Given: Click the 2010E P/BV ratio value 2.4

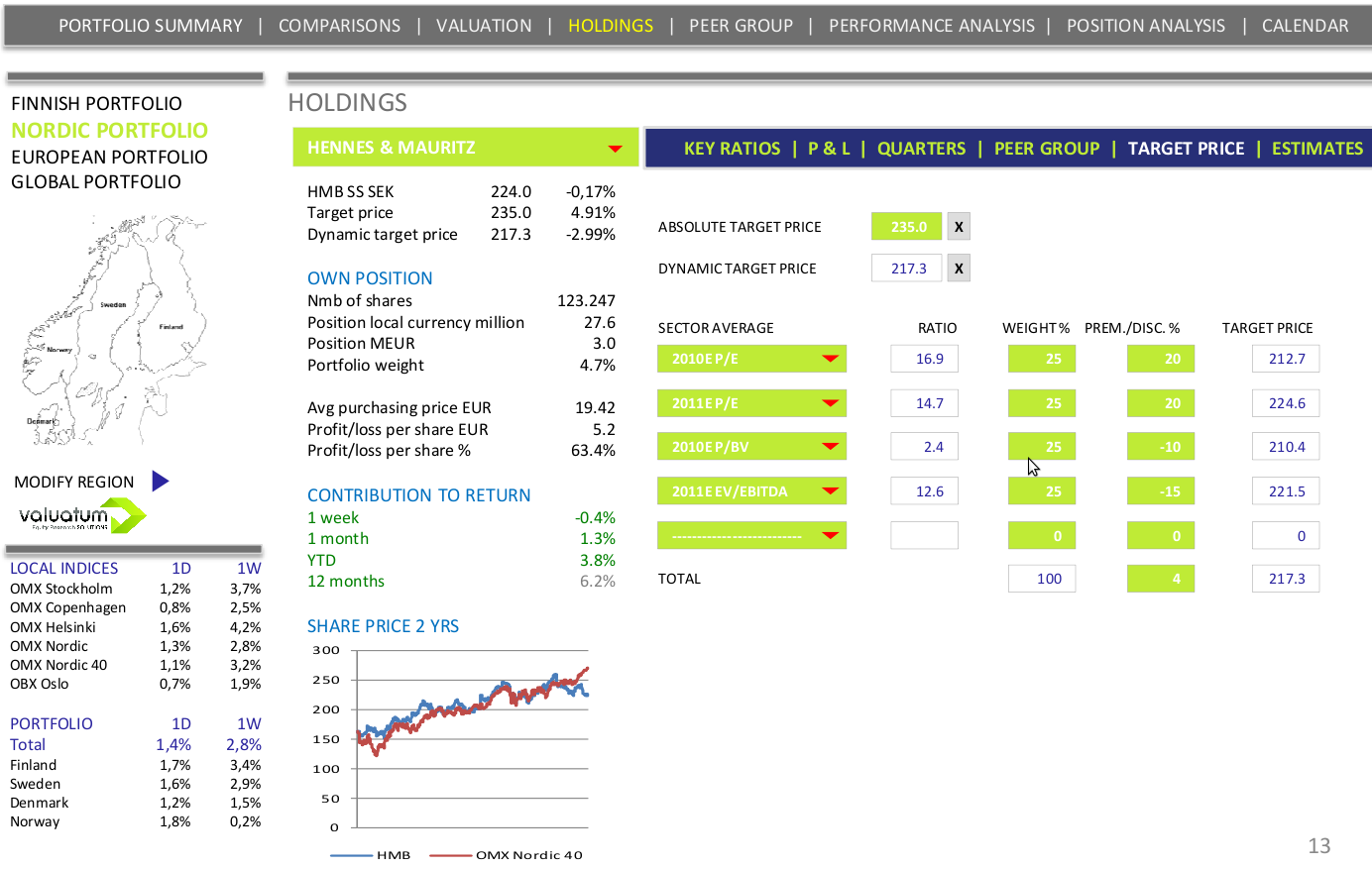Looking at the screenshot, I should (x=924, y=447).
